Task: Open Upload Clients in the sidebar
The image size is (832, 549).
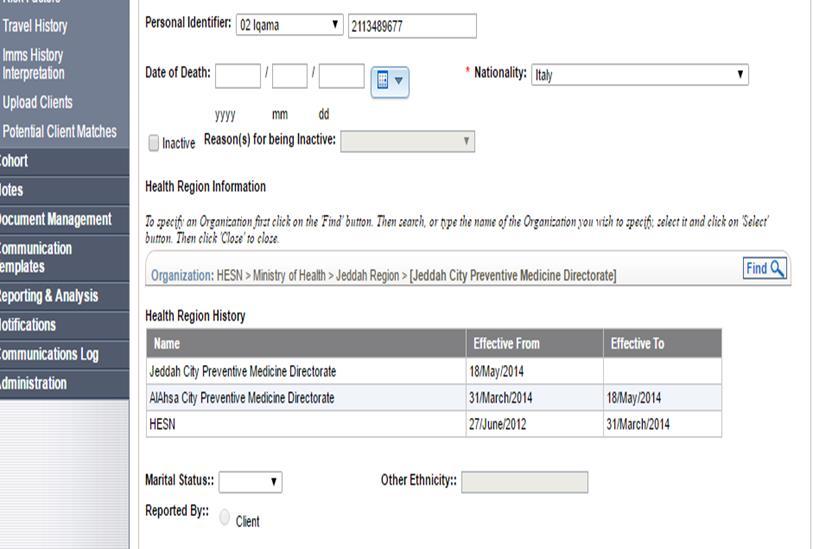Action: [x=37, y=102]
